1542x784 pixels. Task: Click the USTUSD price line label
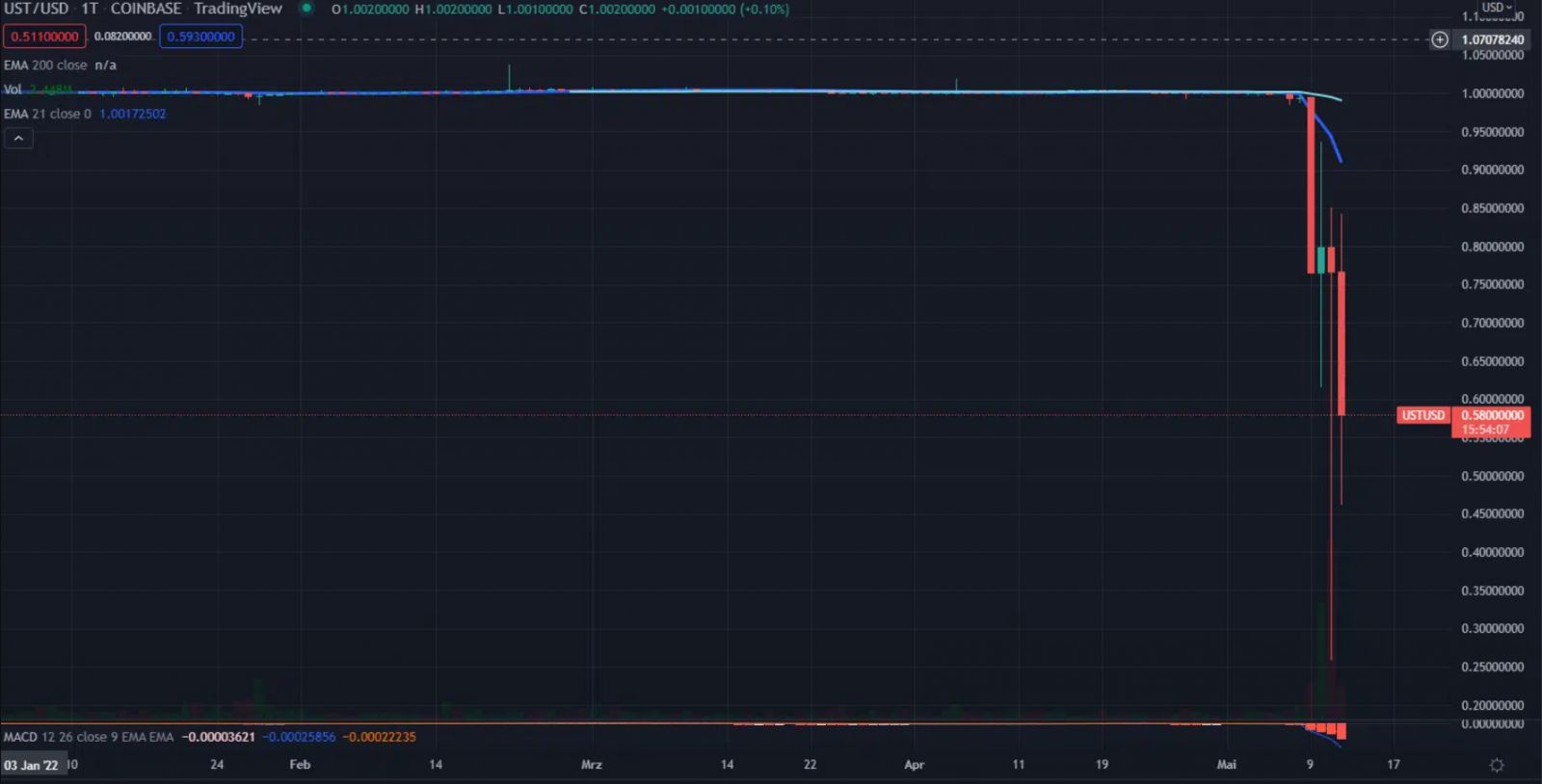point(1422,415)
